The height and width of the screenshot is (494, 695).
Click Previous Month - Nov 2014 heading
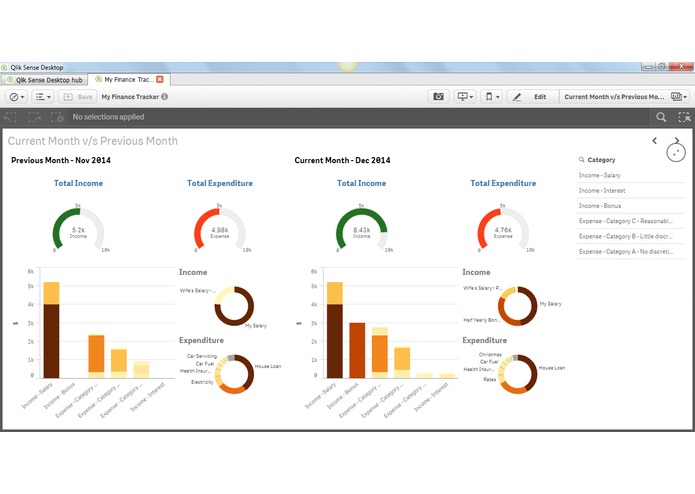point(61,160)
